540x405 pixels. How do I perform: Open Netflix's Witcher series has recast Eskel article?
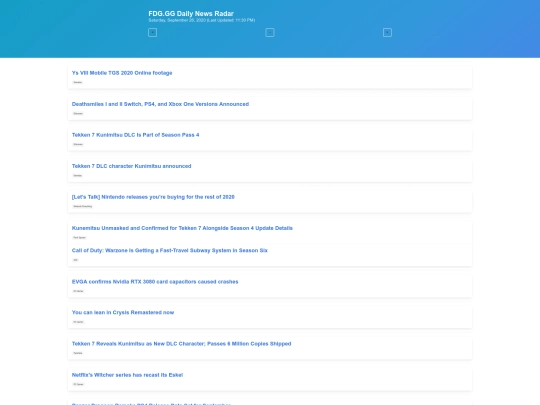[127, 375]
